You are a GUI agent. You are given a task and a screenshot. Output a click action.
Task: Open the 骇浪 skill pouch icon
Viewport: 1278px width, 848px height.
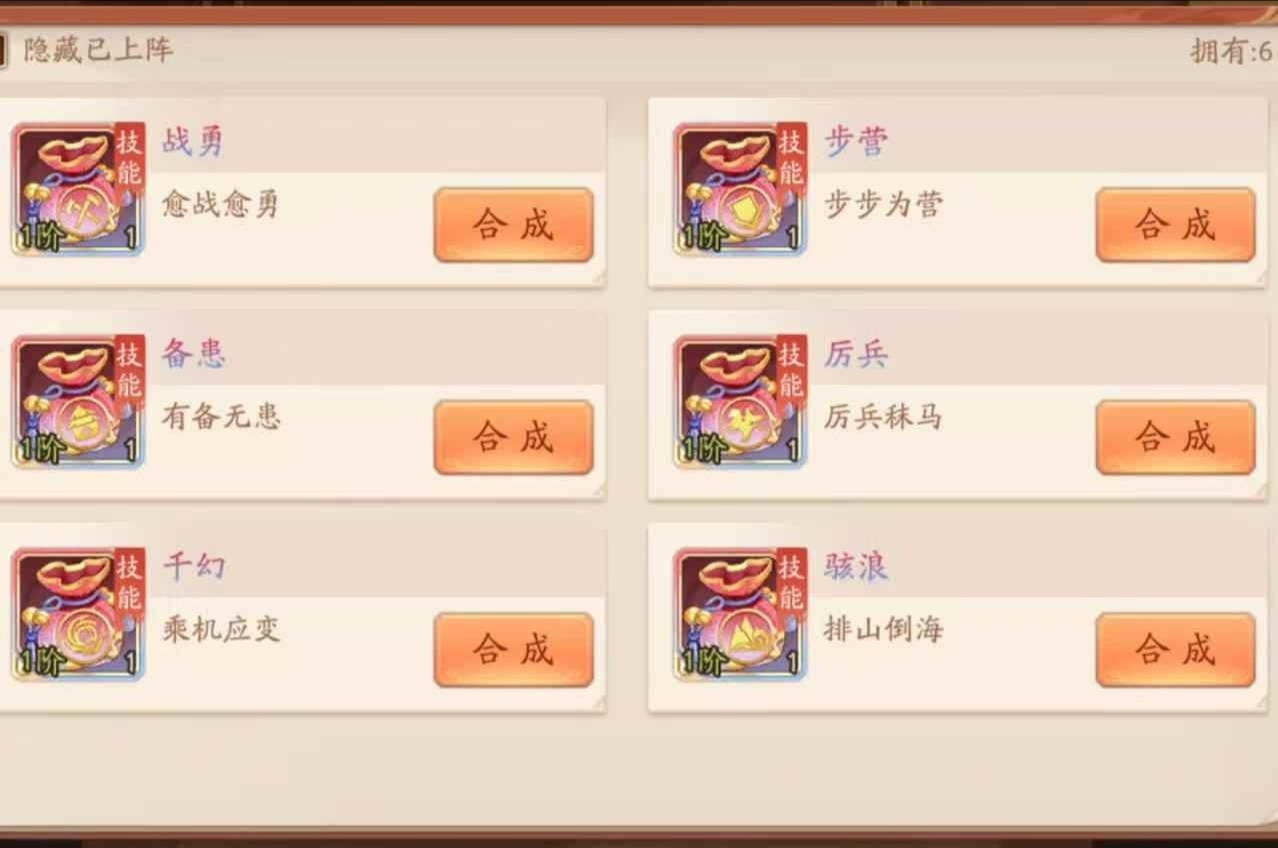pyautogui.click(x=740, y=615)
